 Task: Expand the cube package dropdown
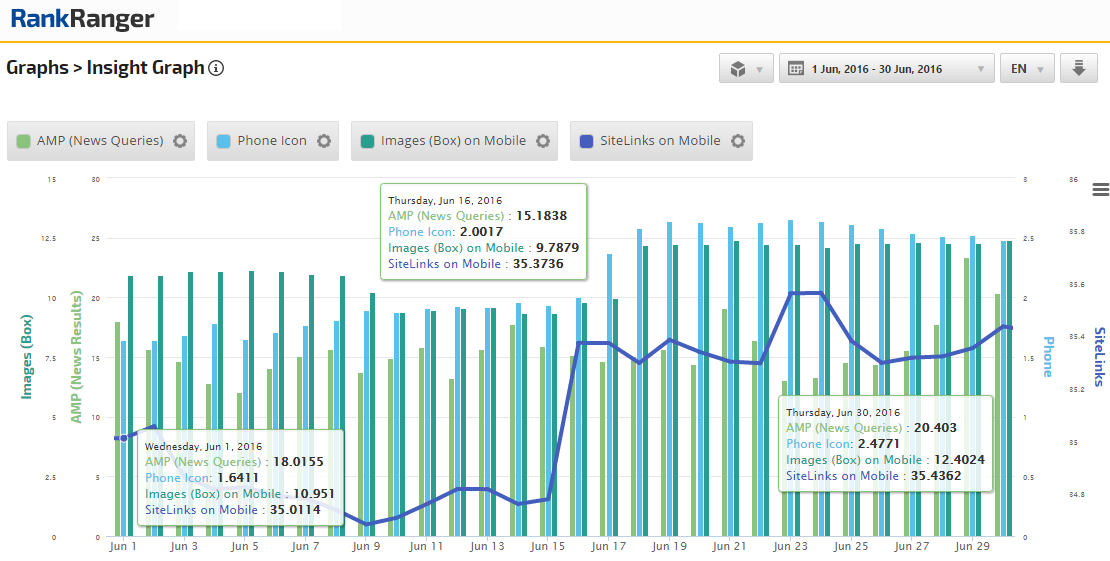pos(746,69)
